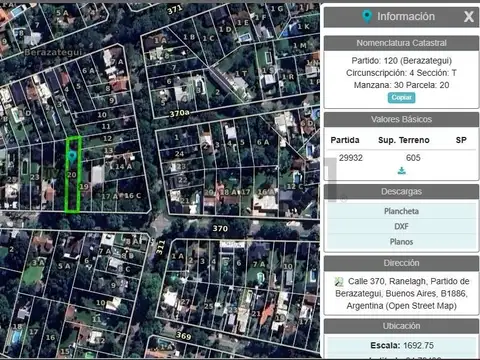Click the Descargas section header
The image size is (480, 360).
[x=401, y=192]
